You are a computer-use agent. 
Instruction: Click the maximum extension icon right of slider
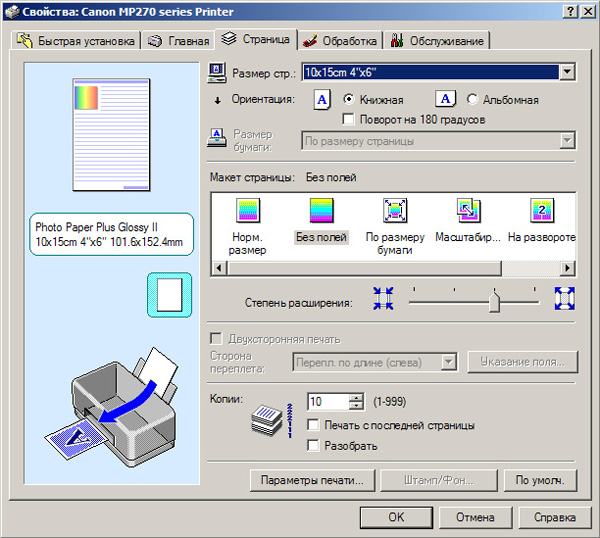(x=564, y=298)
